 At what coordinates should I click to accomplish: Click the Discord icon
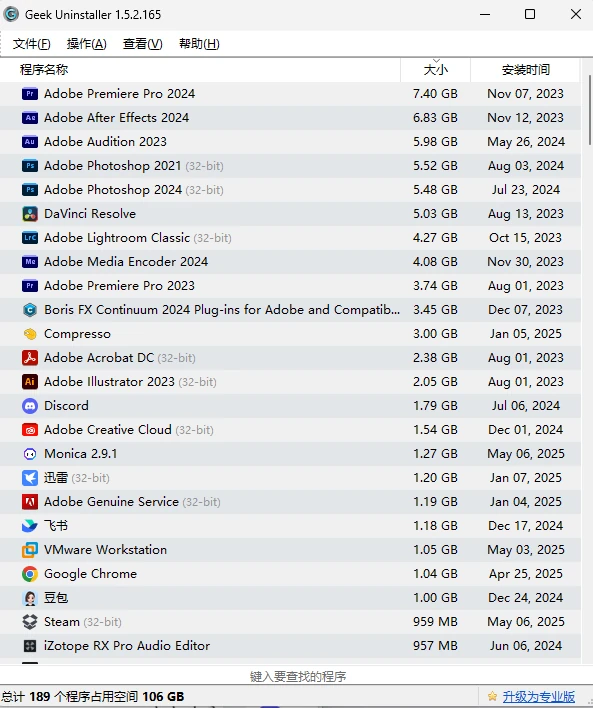tap(30, 405)
